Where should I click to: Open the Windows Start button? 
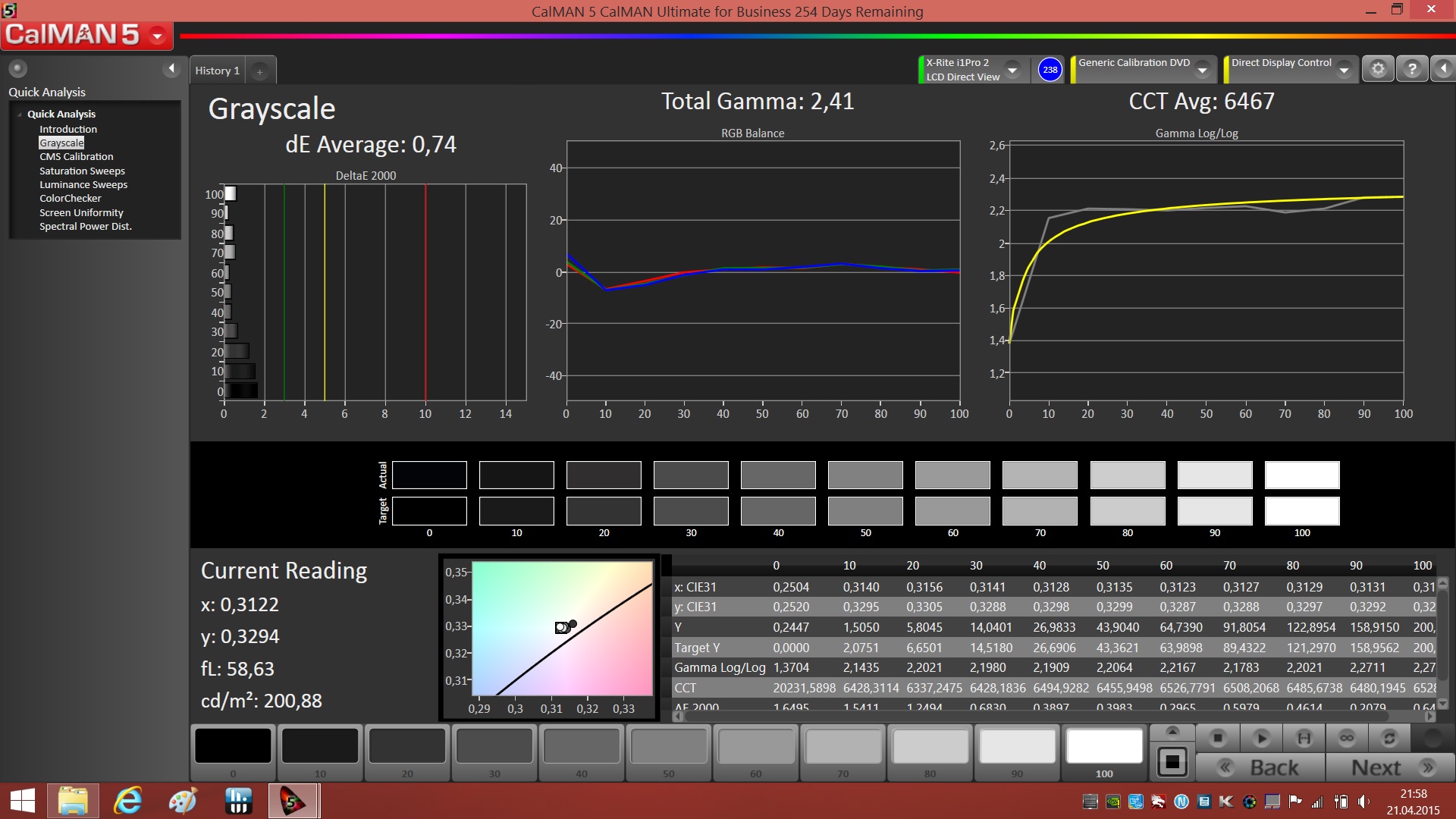pyautogui.click(x=22, y=802)
